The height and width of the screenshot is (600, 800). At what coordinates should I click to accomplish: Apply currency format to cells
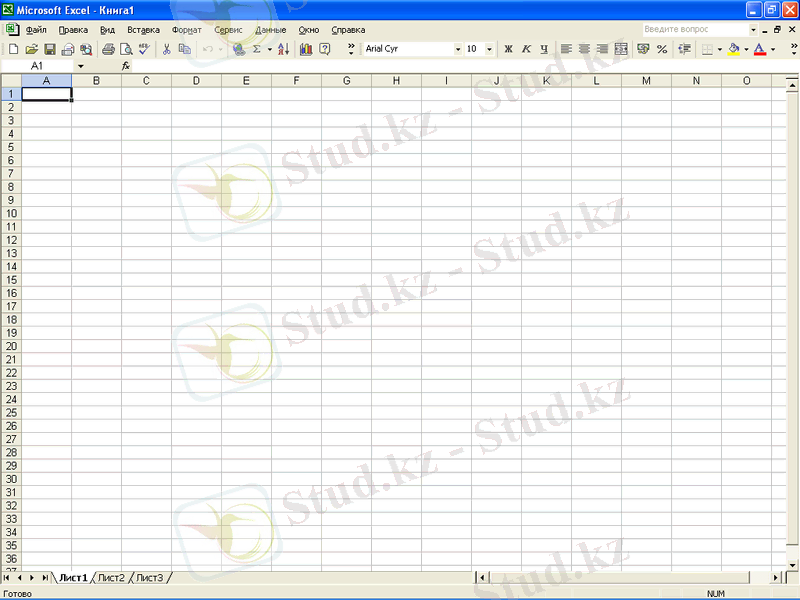(x=643, y=49)
